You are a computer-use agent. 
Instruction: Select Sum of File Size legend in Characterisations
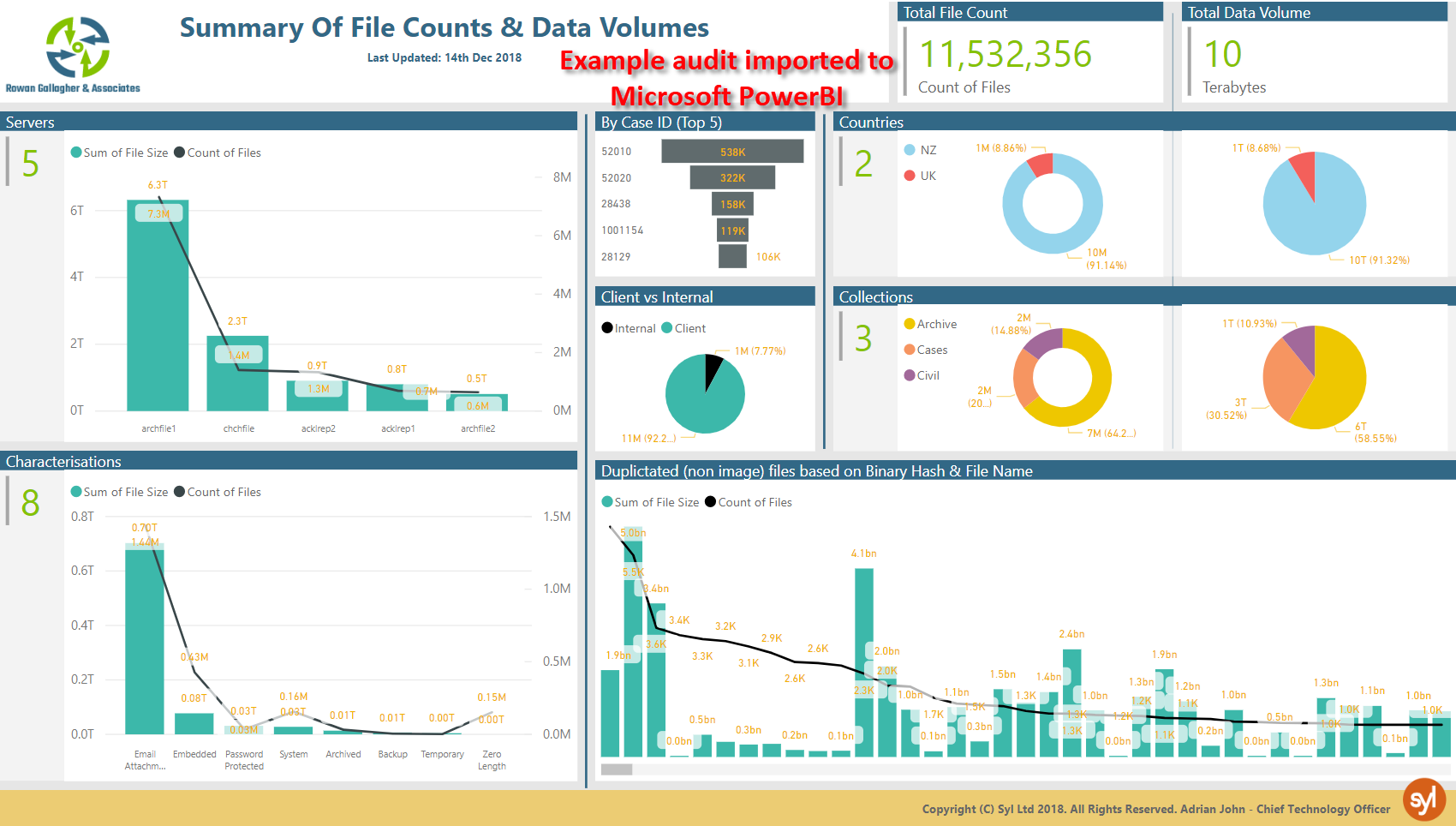click(x=119, y=492)
